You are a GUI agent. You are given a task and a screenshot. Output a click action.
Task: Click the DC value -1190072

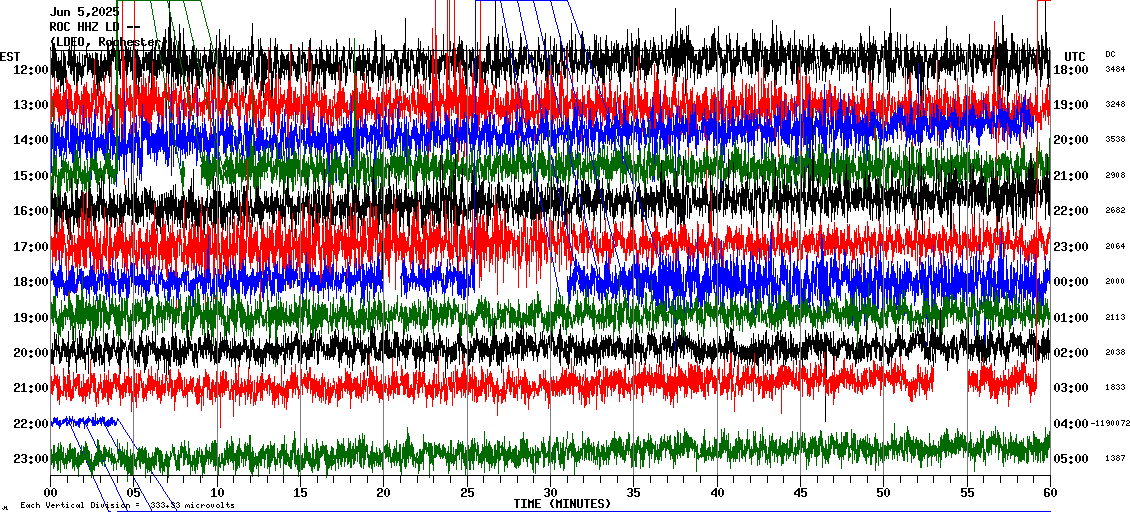point(1110,424)
